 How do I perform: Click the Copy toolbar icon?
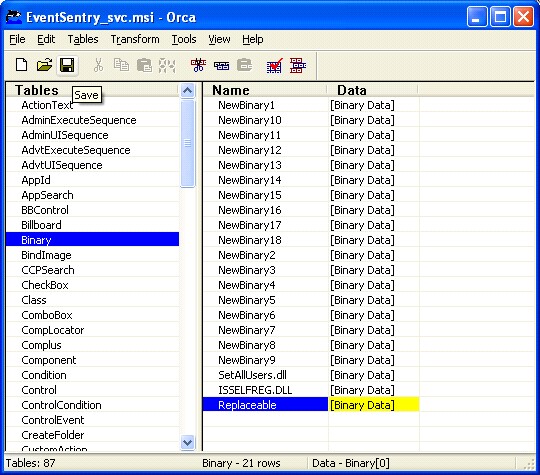(x=121, y=65)
